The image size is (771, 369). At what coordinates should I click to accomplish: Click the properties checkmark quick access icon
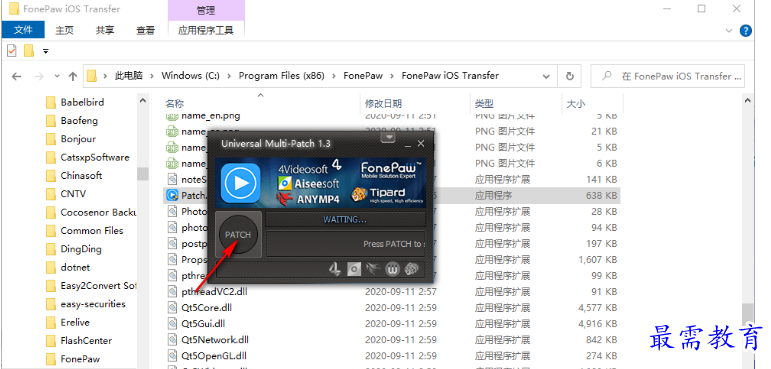tap(12, 50)
